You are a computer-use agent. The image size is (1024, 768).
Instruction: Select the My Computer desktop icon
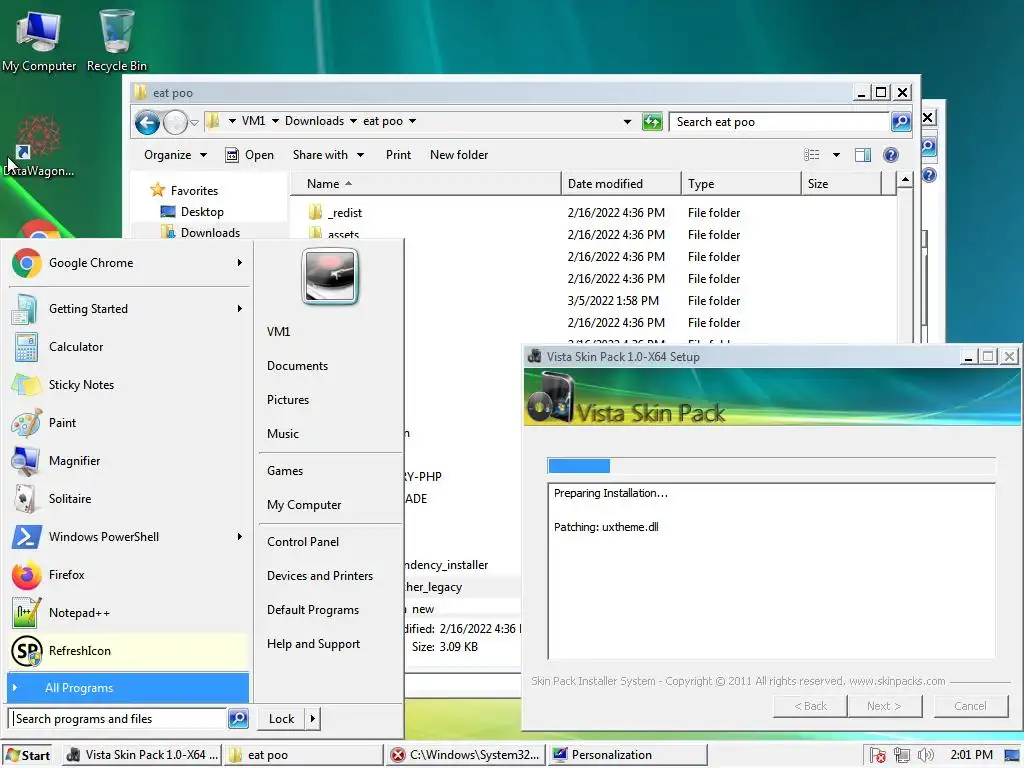tap(39, 42)
